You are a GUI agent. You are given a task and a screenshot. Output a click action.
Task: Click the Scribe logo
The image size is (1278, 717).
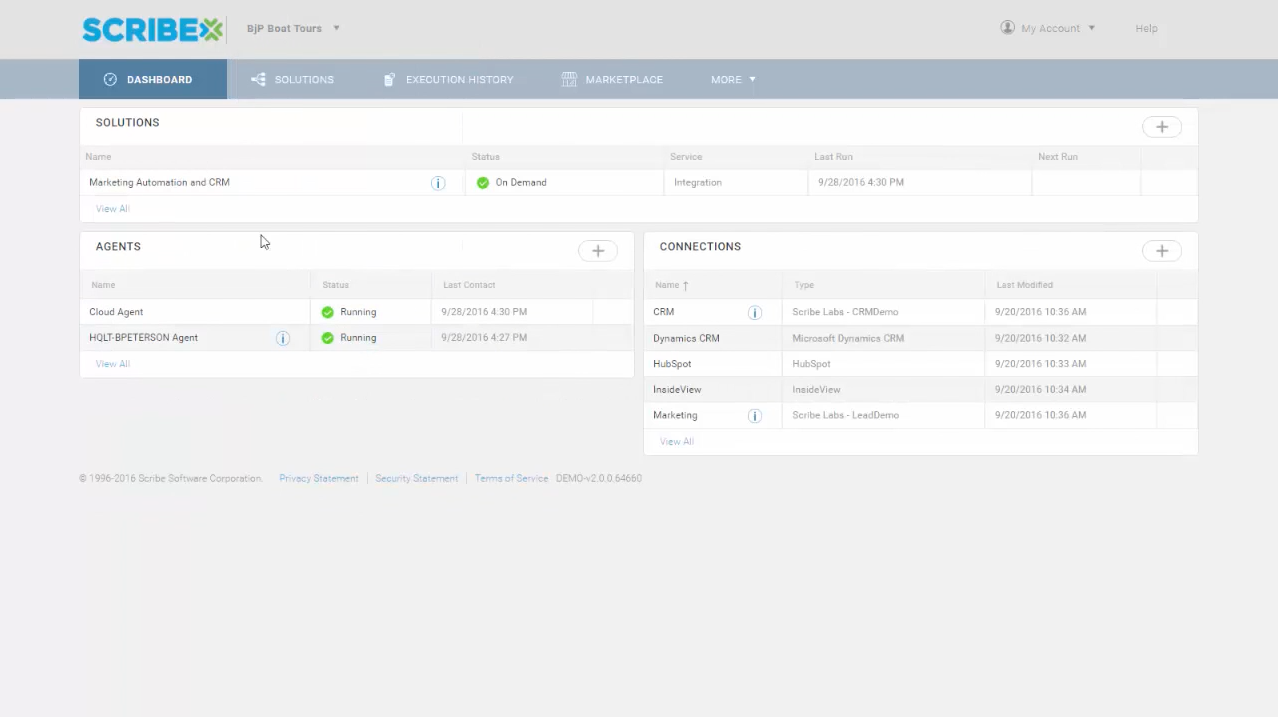pyautogui.click(x=153, y=29)
